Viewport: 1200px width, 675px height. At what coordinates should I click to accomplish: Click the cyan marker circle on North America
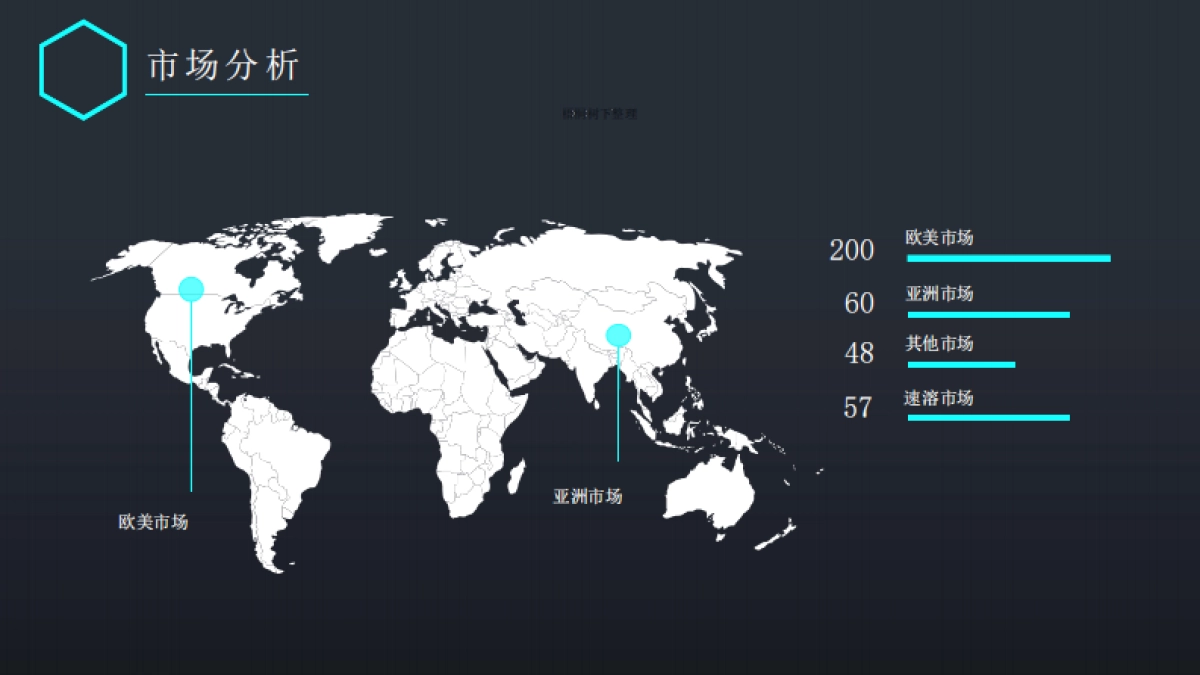191,289
